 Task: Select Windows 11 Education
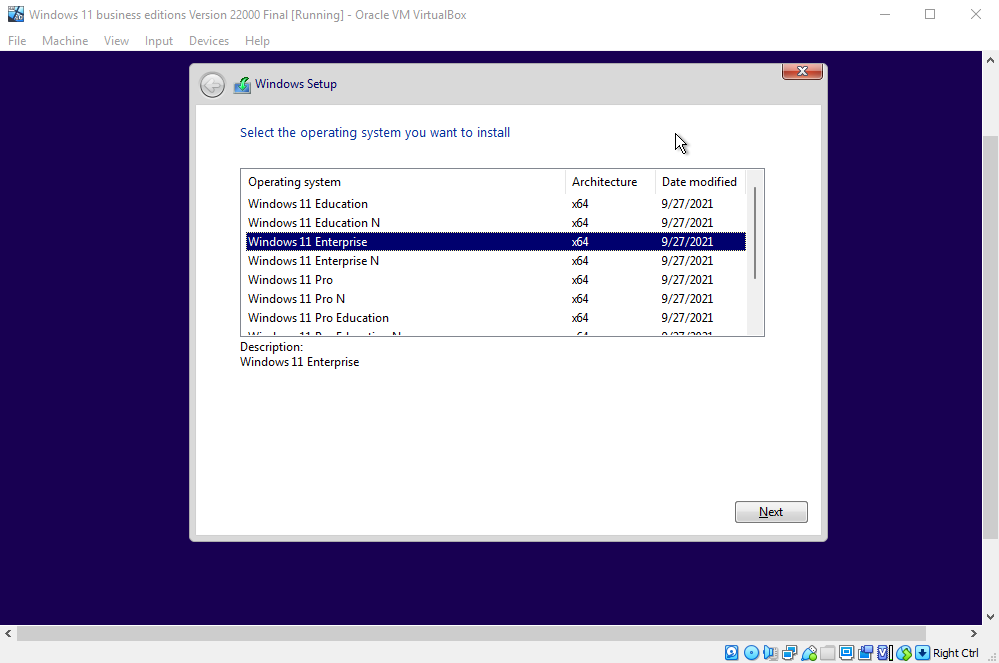click(496, 204)
